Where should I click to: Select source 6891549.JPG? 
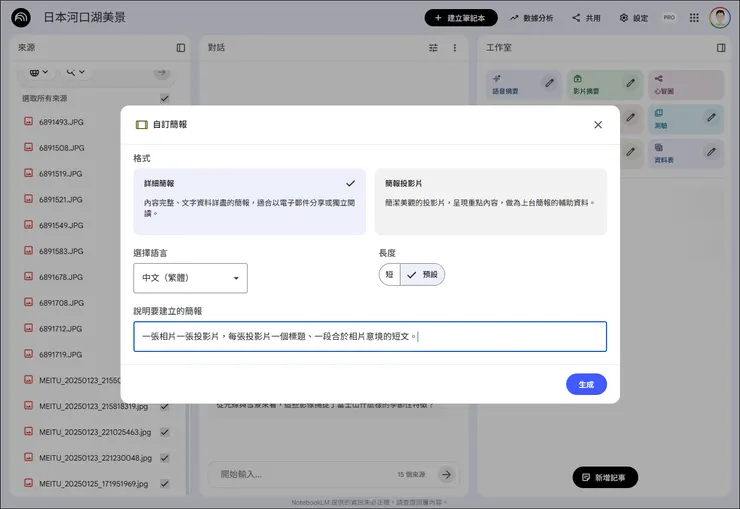click(x=61, y=225)
